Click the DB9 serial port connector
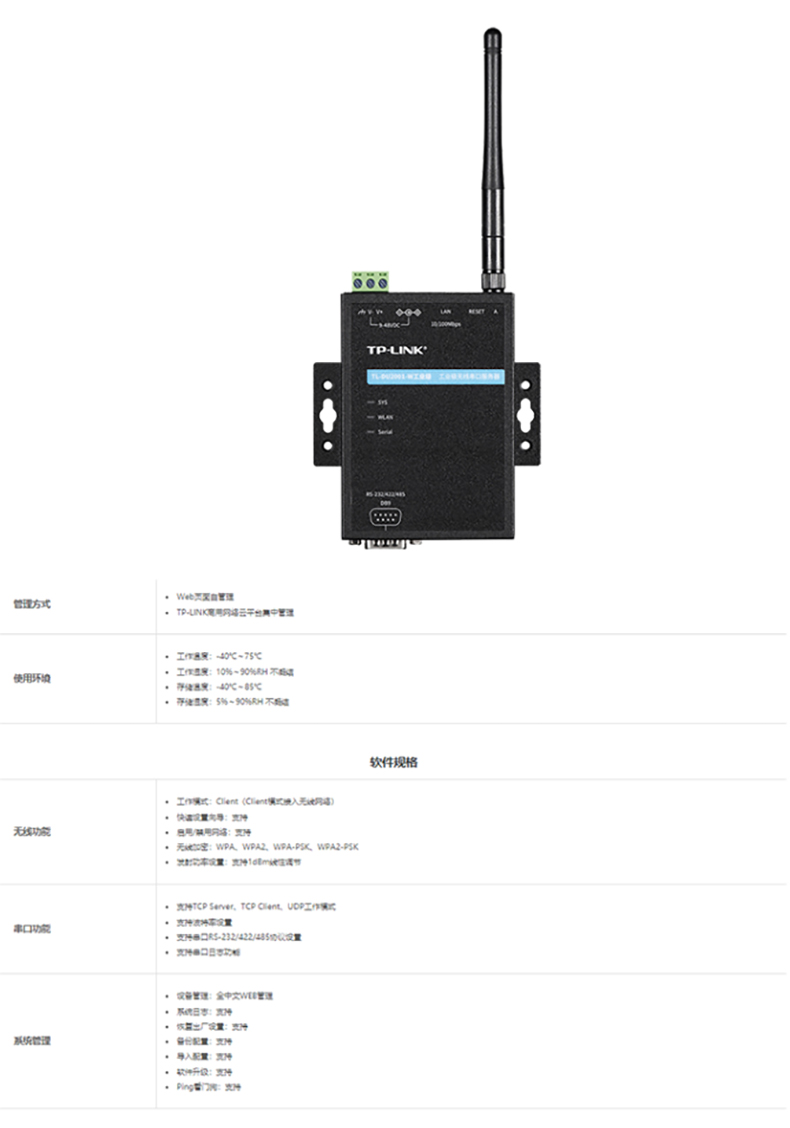Image resolution: width=790 pixels, height=1128 pixels. click(386, 519)
